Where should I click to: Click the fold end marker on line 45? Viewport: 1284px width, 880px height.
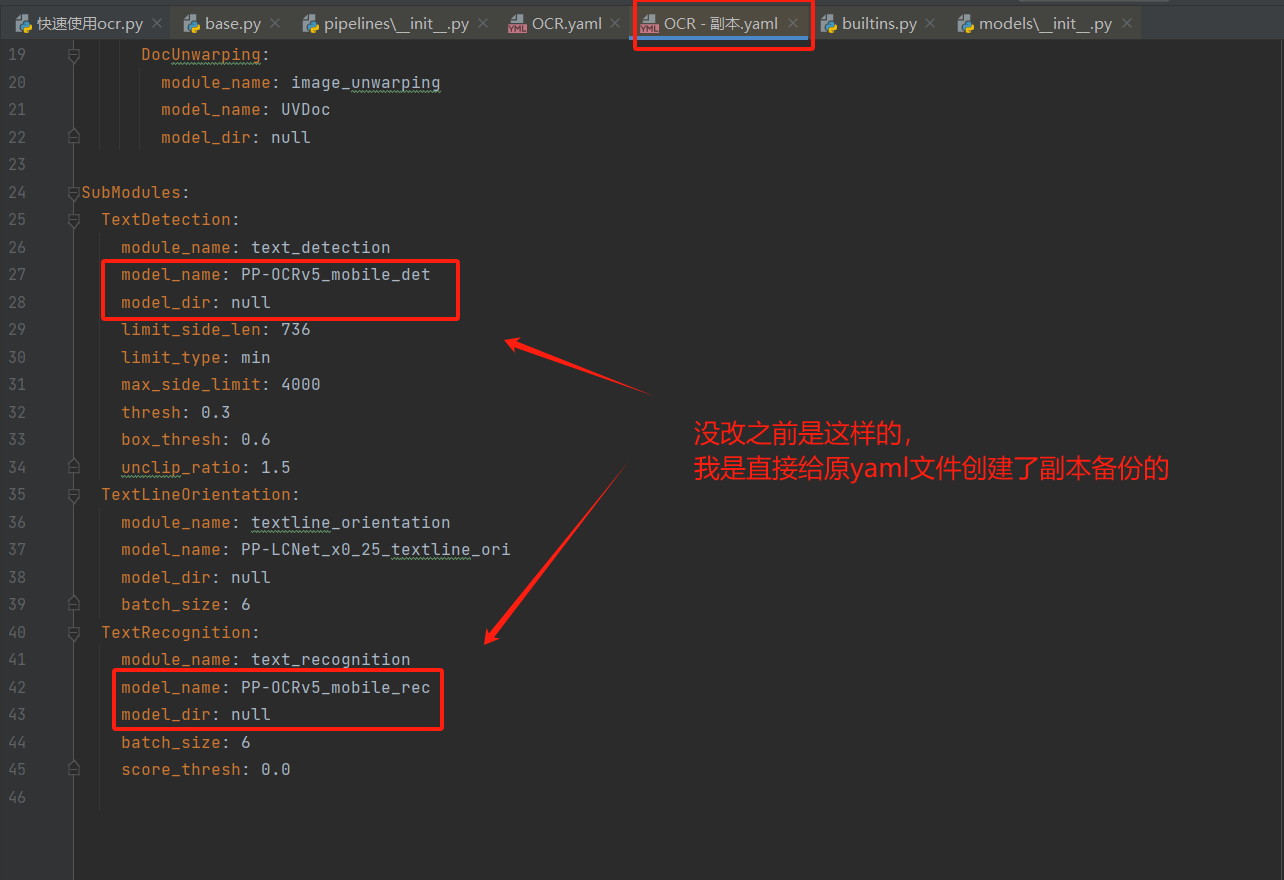coord(73,770)
